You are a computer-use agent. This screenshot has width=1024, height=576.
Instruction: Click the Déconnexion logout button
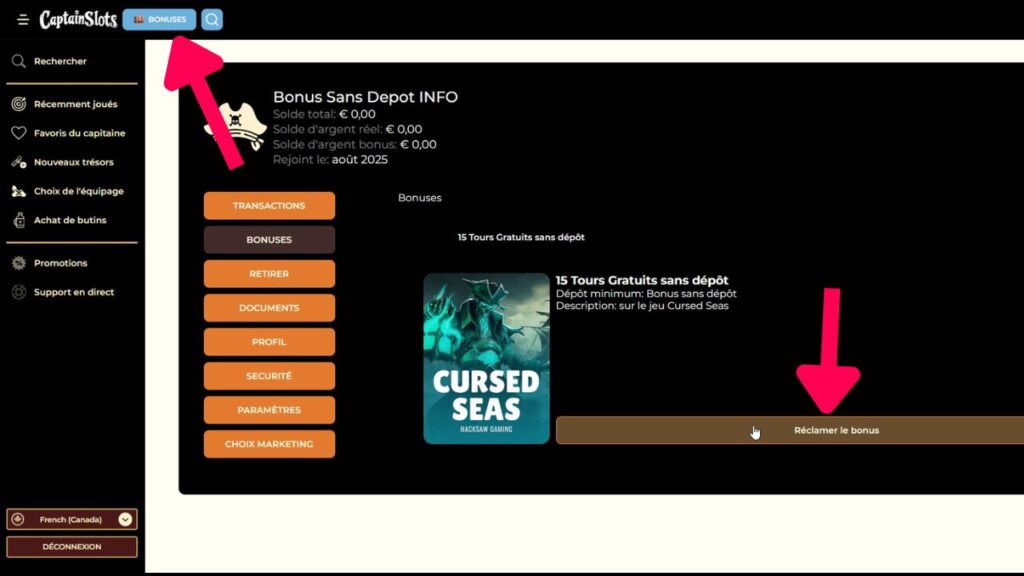(72, 547)
